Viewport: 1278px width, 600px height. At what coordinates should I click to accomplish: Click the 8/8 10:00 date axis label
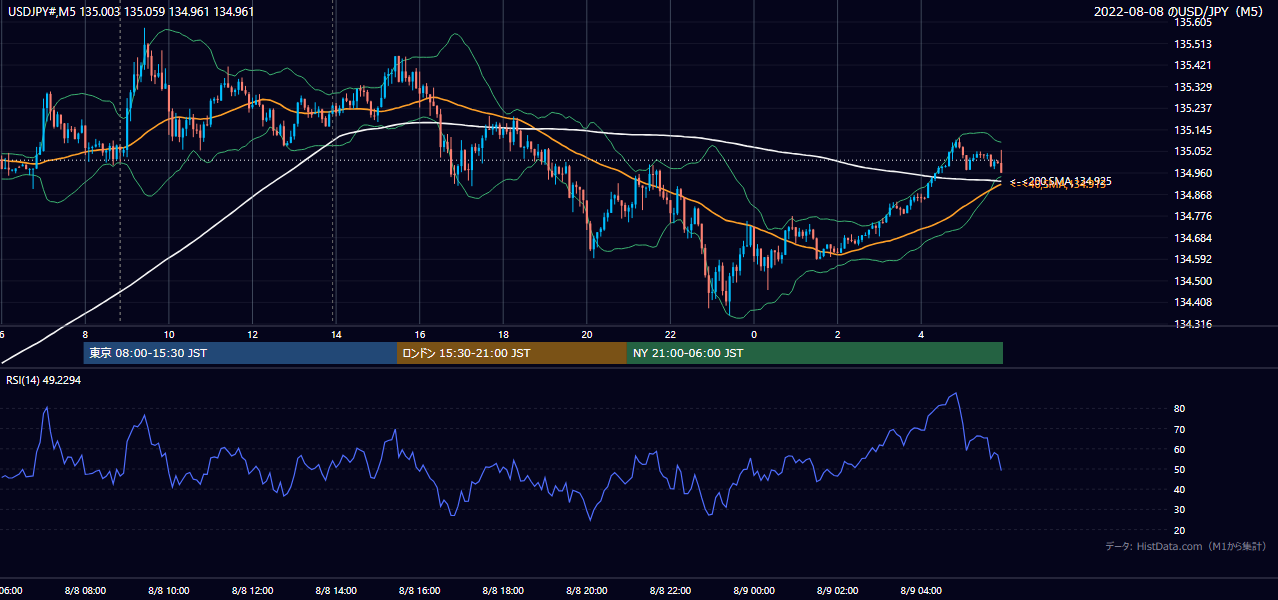(169, 591)
